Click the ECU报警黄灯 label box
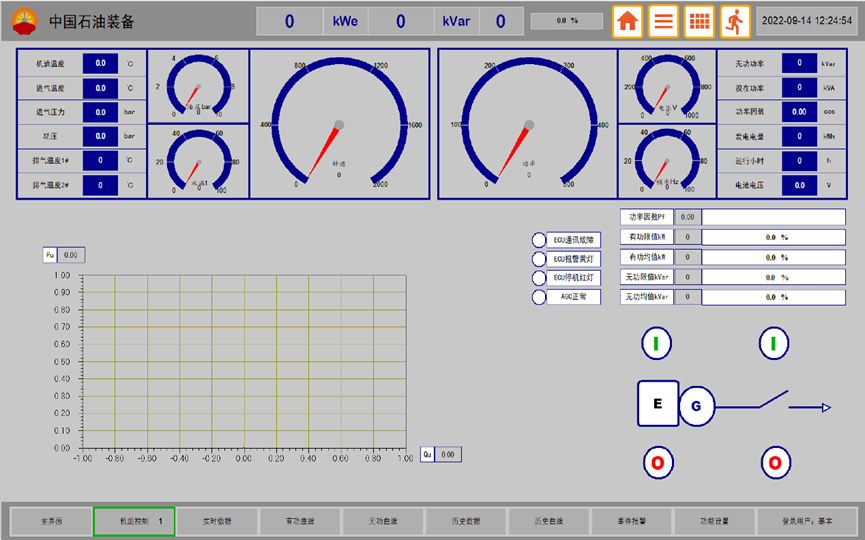This screenshot has height=540, width=865. click(573, 259)
